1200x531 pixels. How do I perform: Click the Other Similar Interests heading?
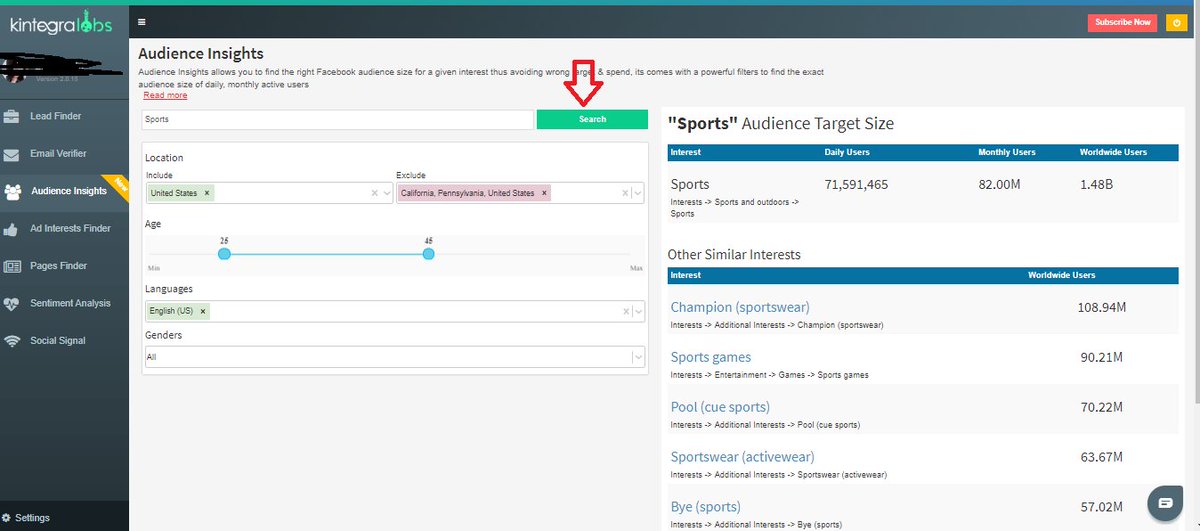coord(734,255)
